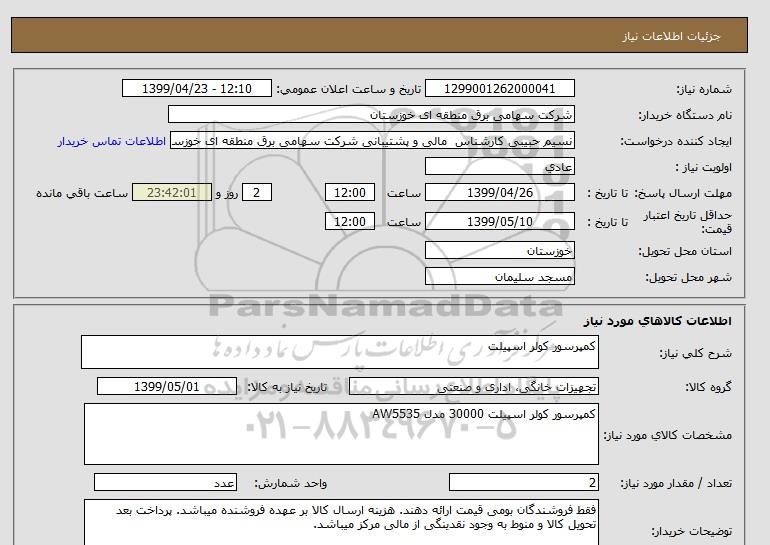Select the remaining days field showing 2
The width and height of the screenshot is (770, 545).
coord(256,192)
